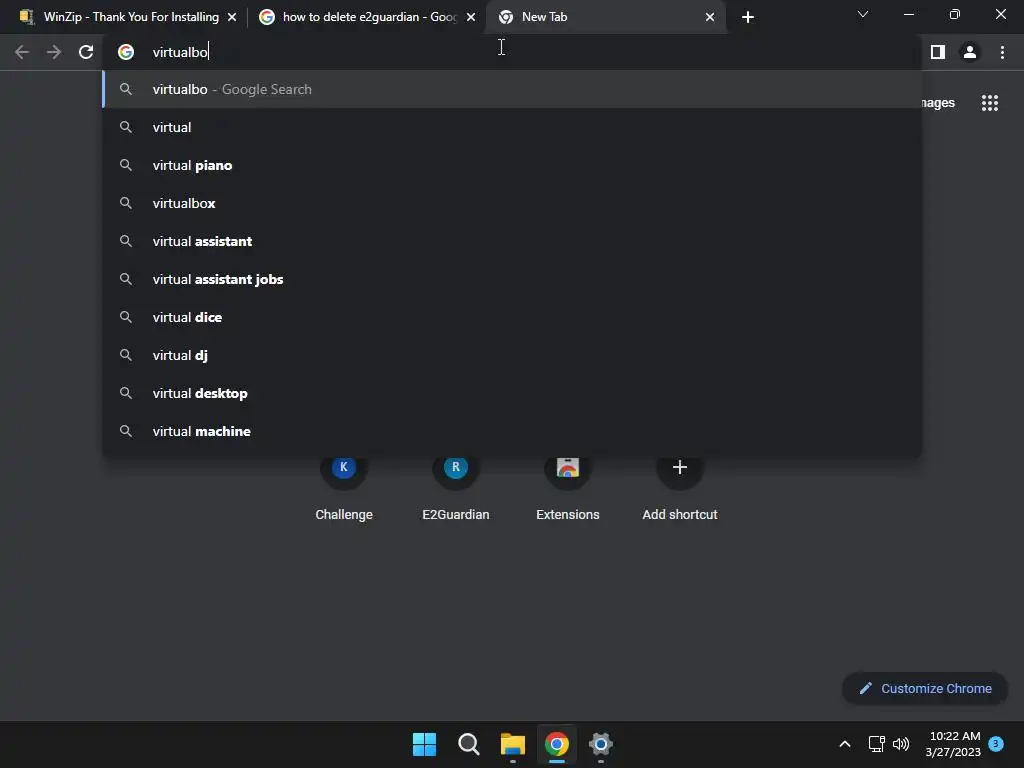1024x768 pixels.
Task: Close the e2guardian search tab
Action: [471, 18]
